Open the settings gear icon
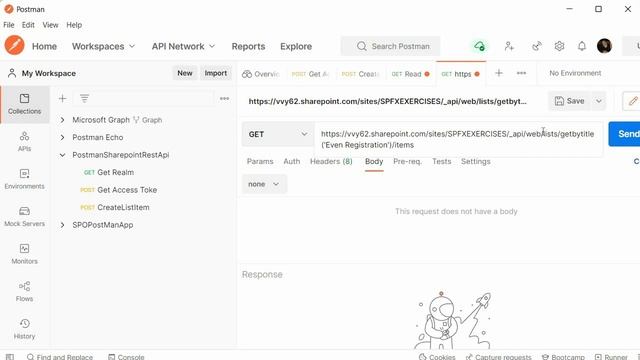Screen dimensions: 640x360 [x=559, y=46]
